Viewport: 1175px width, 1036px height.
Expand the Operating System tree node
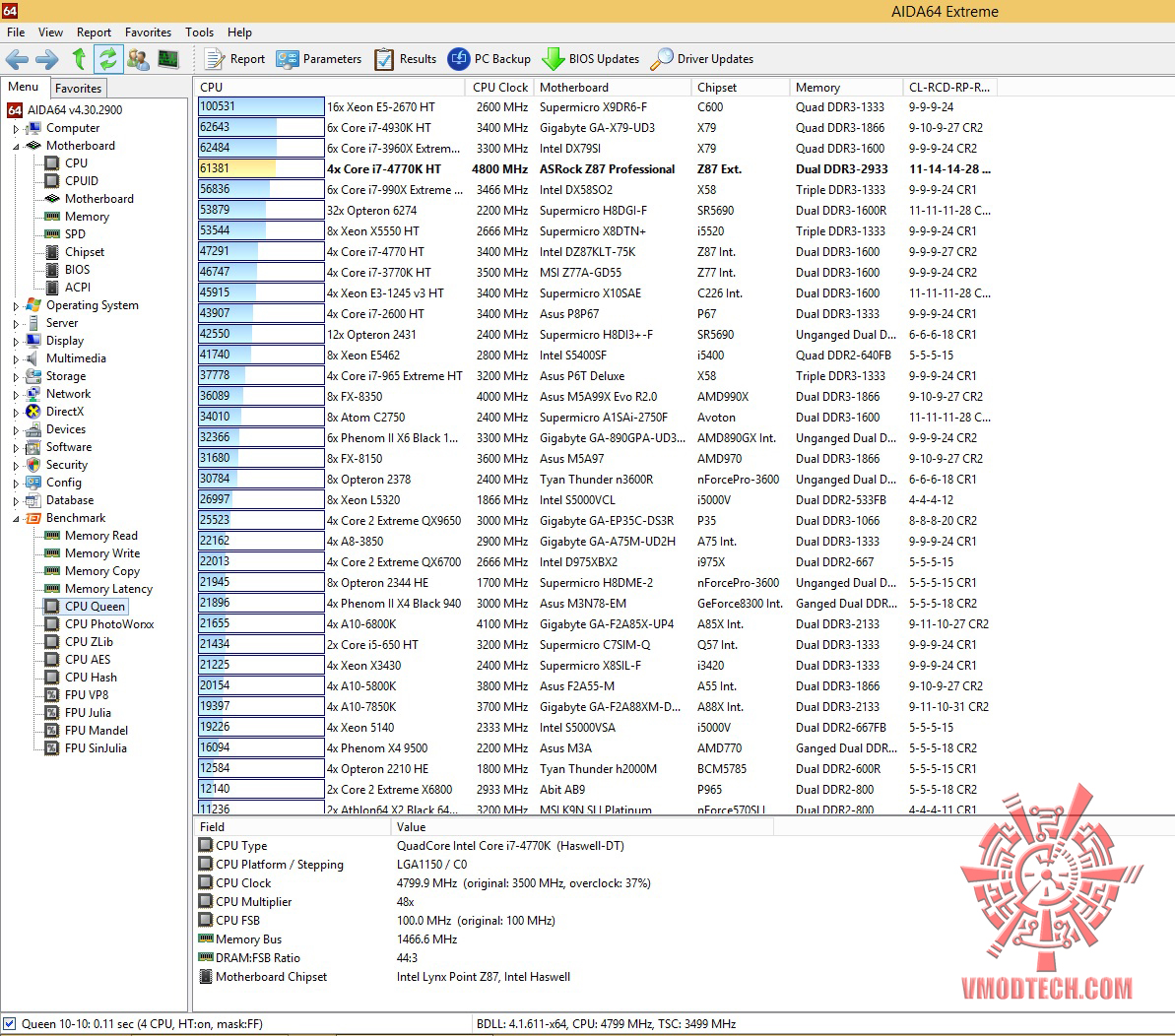coord(16,305)
